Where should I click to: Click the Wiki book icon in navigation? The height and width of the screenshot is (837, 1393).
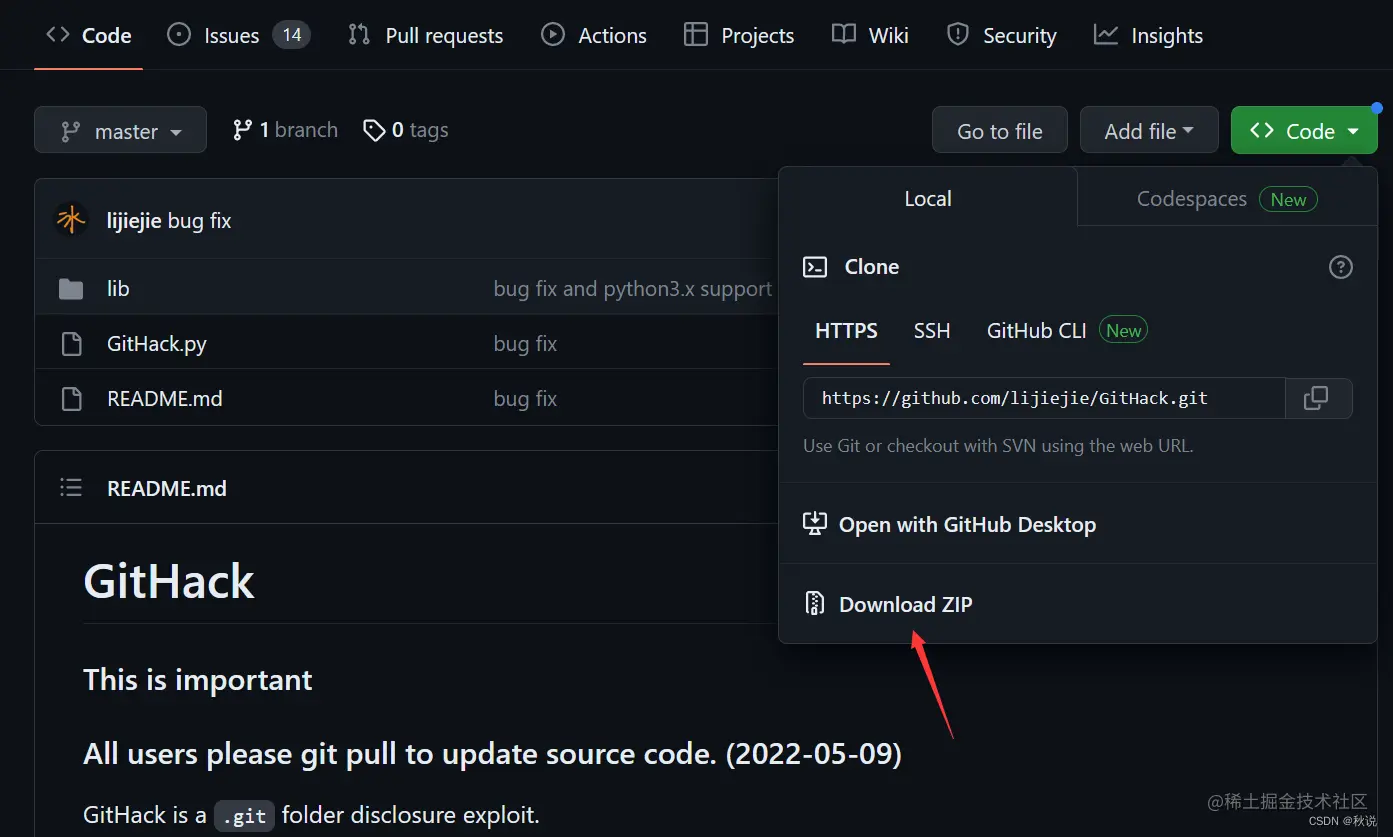841,33
